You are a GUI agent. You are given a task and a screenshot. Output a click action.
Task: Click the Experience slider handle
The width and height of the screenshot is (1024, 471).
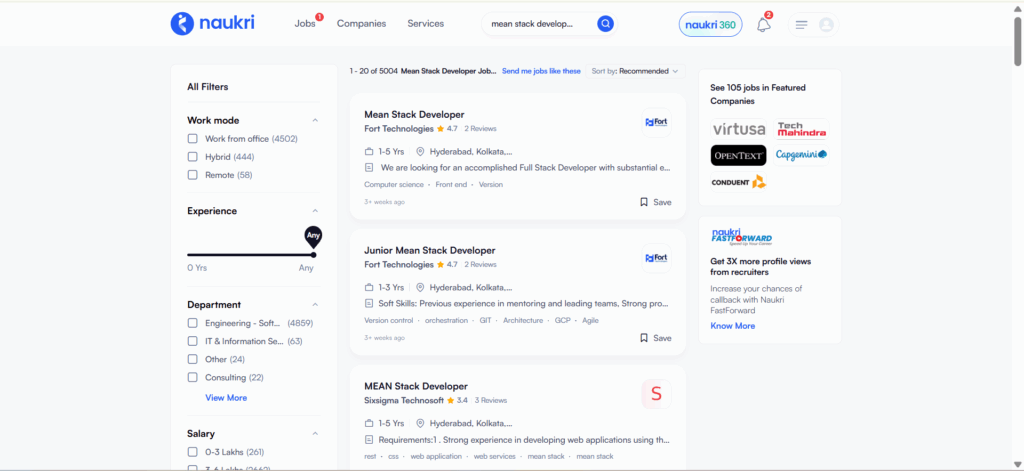[x=313, y=255]
